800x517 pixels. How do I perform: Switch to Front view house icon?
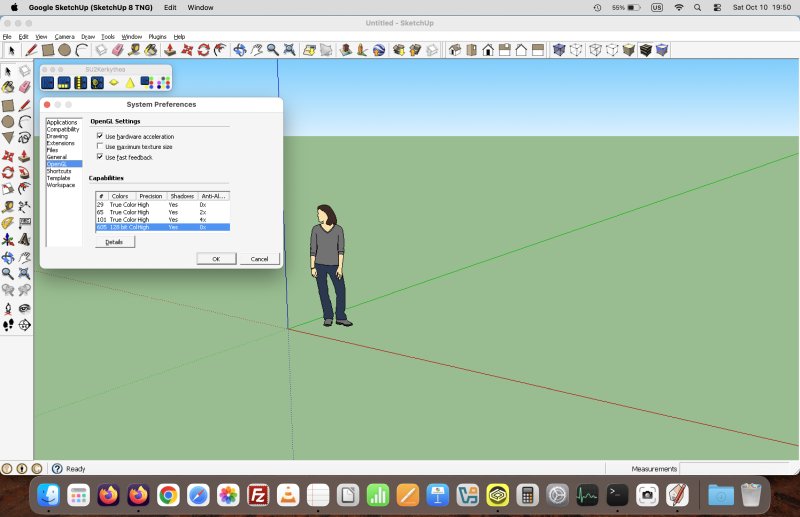tap(488, 50)
